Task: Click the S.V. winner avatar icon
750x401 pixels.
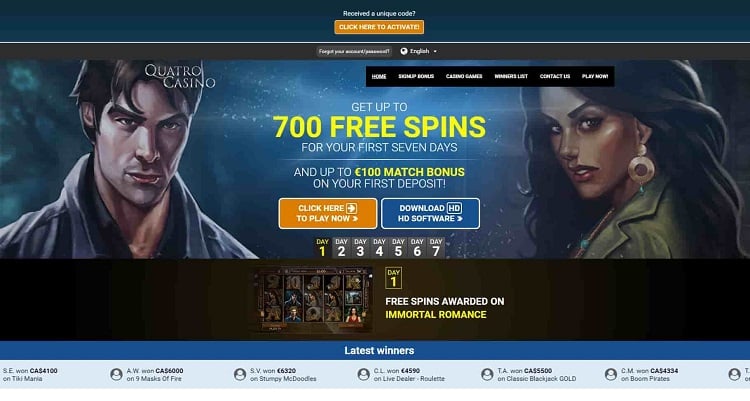Action: (x=240, y=374)
